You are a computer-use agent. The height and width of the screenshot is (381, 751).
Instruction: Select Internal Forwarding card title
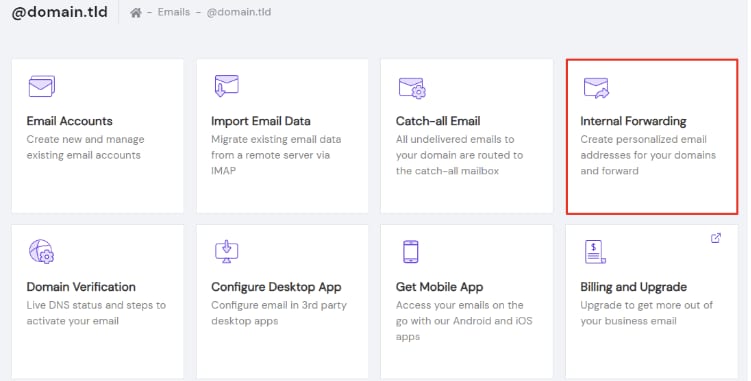pyautogui.click(x=633, y=121)
